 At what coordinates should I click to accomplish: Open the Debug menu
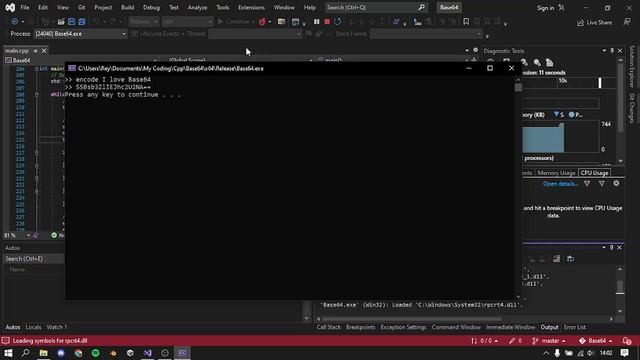151,7
